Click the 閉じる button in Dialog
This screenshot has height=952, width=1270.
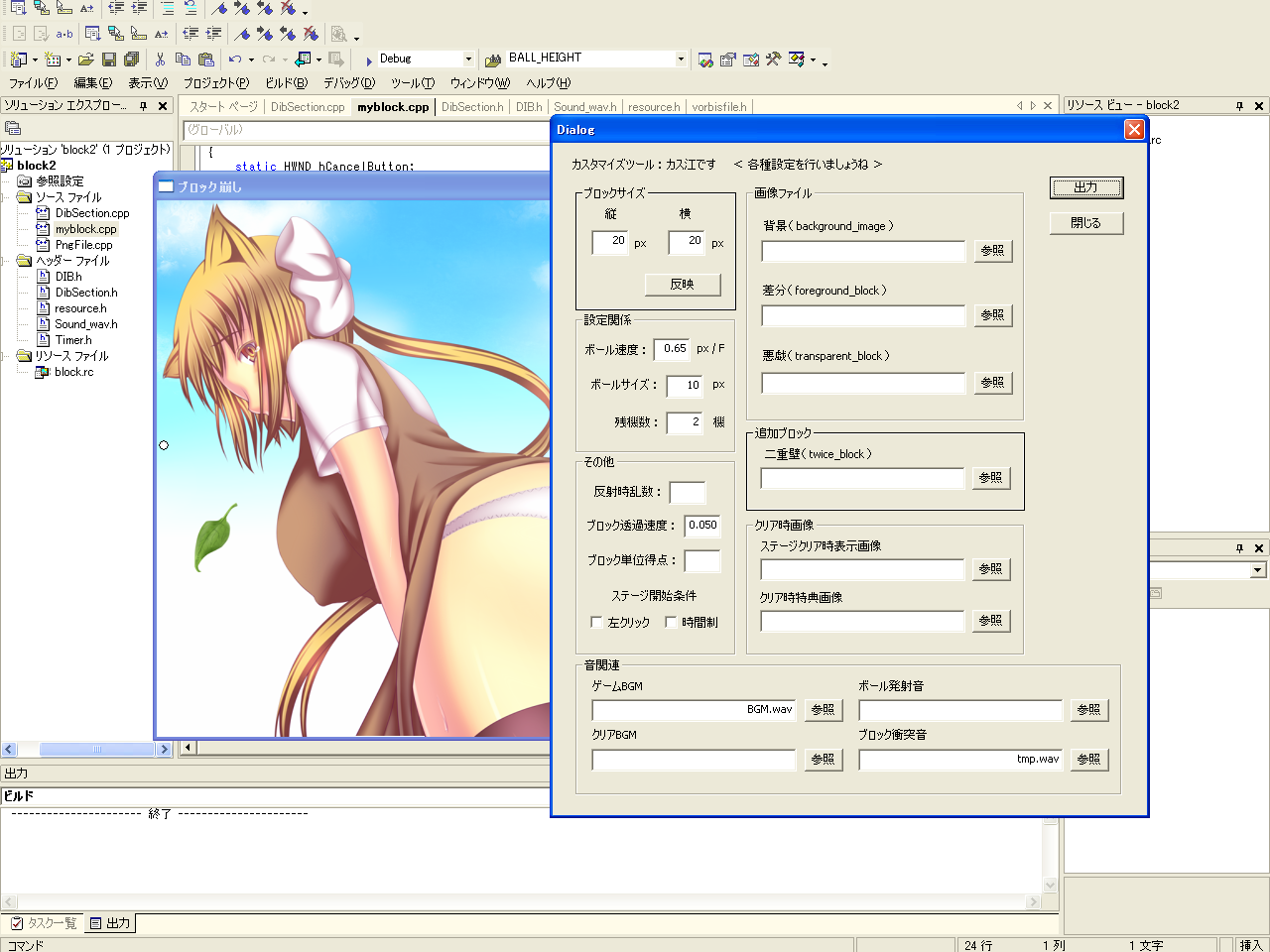1086,223
